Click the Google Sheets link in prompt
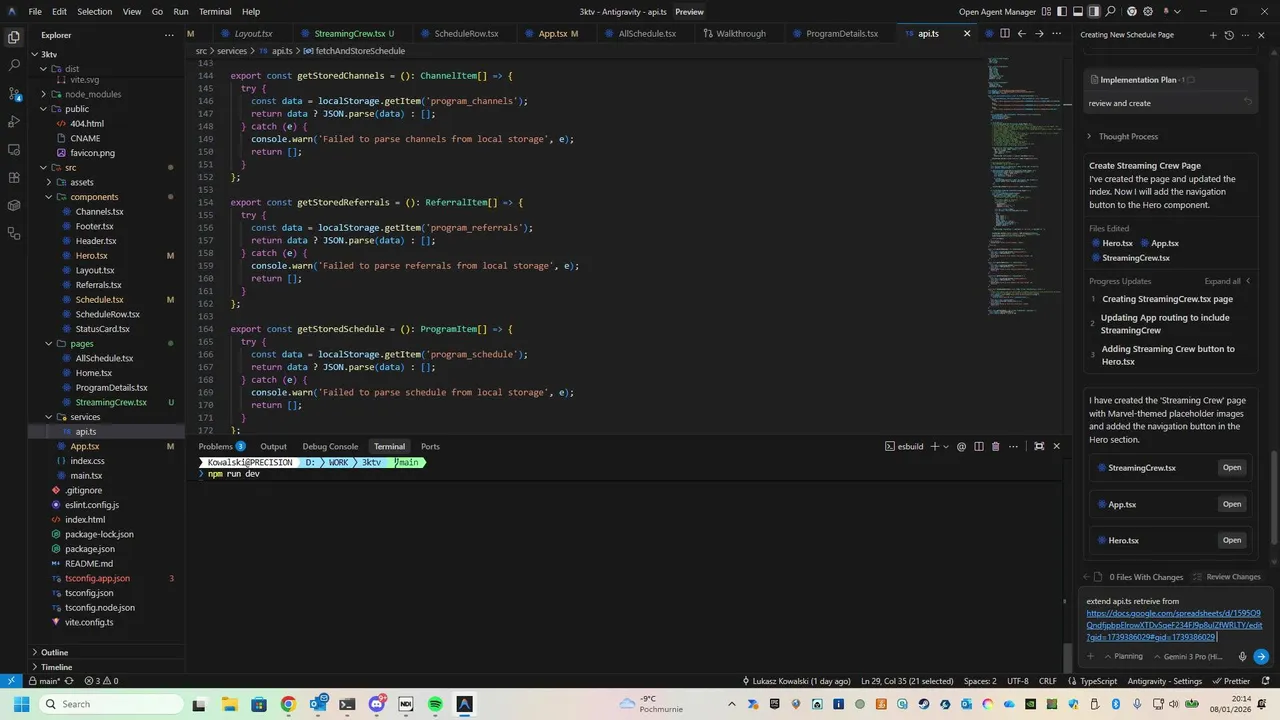The image size is (1280, 720). (1173, 625)
